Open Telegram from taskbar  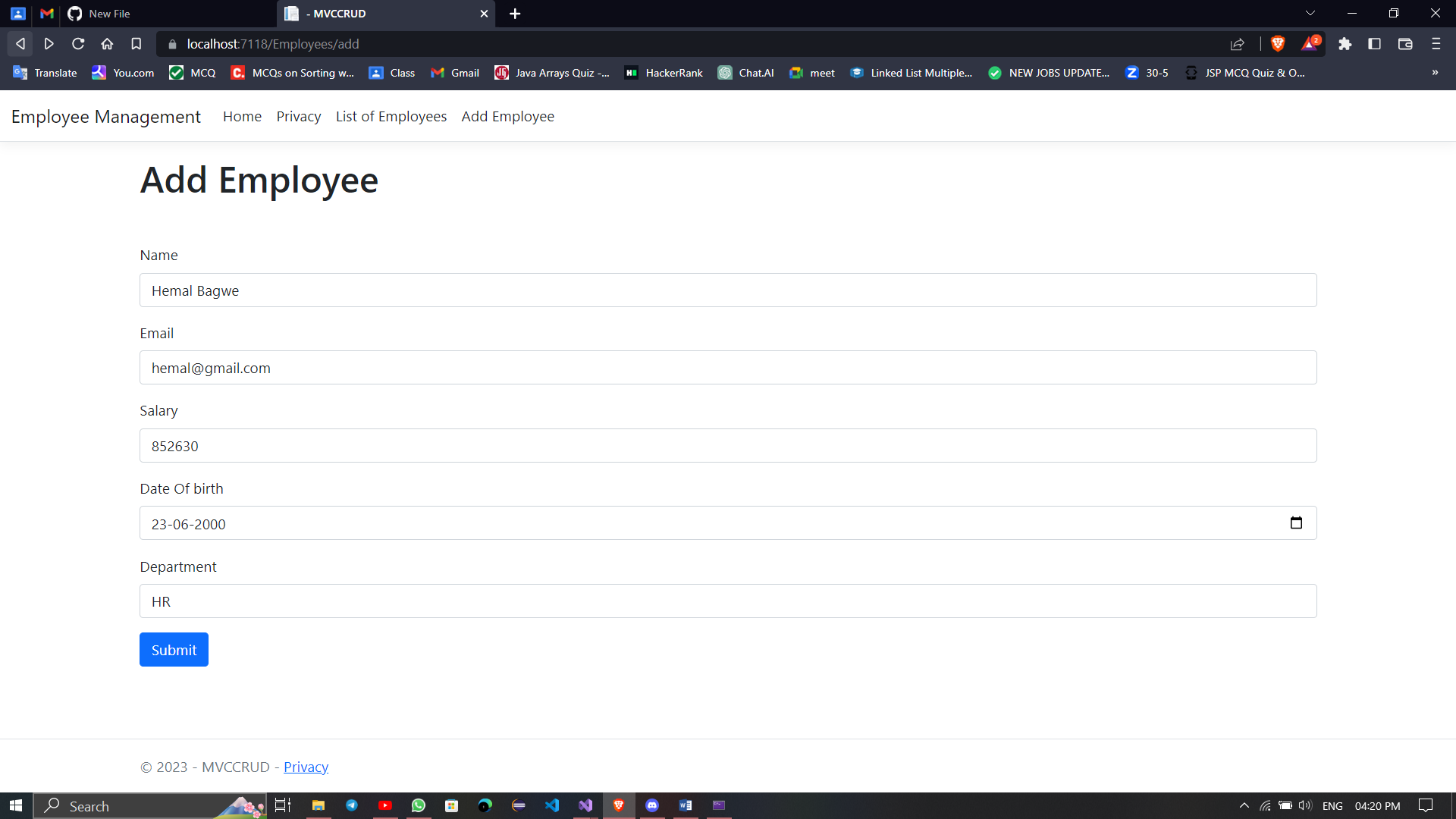(x=352, y=805)
